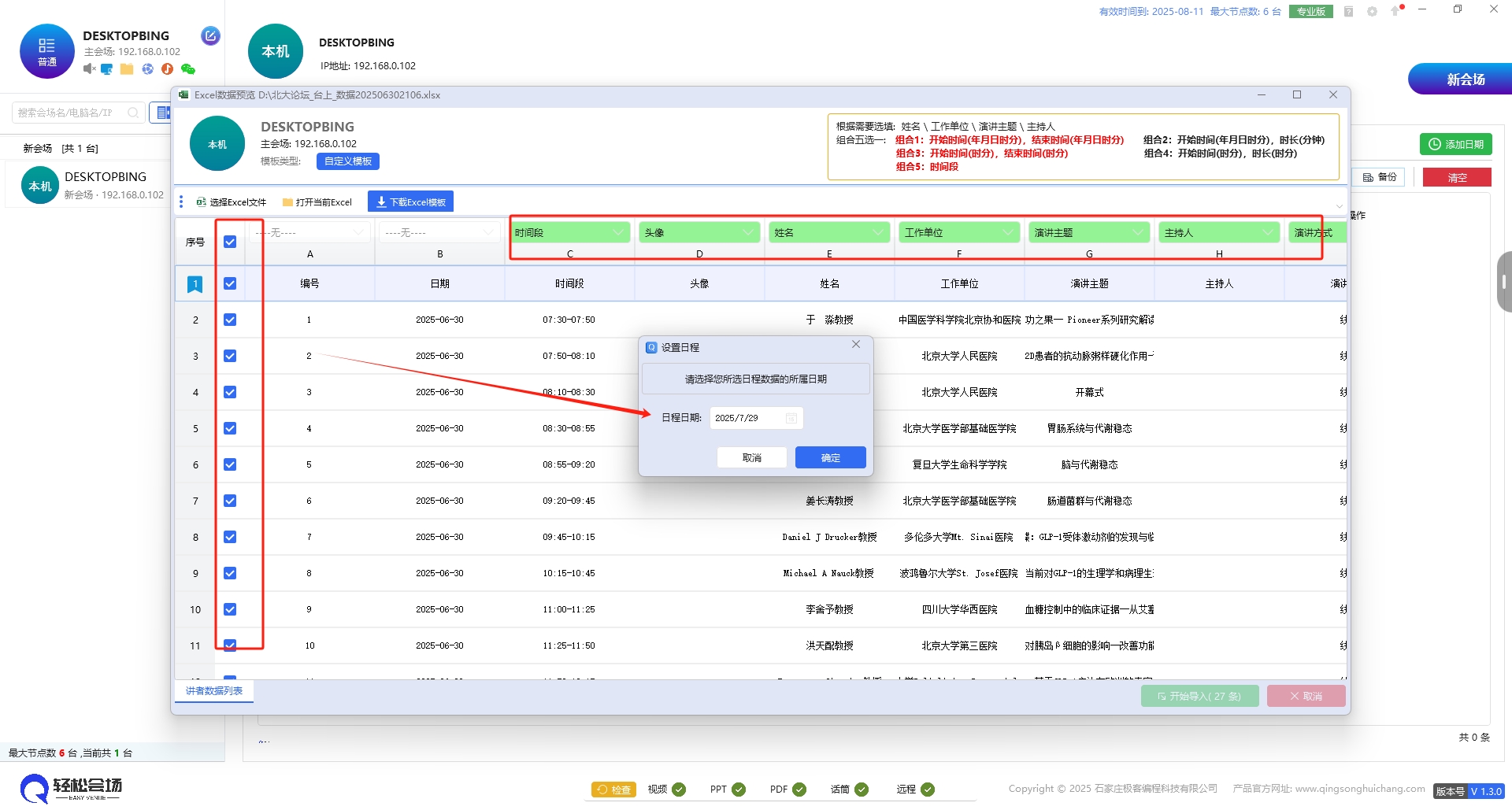Image resolution: width=1512 pixels, height=810 pixels.
Task: Click the green check beside PPT
Action: (x=739, y=790)
